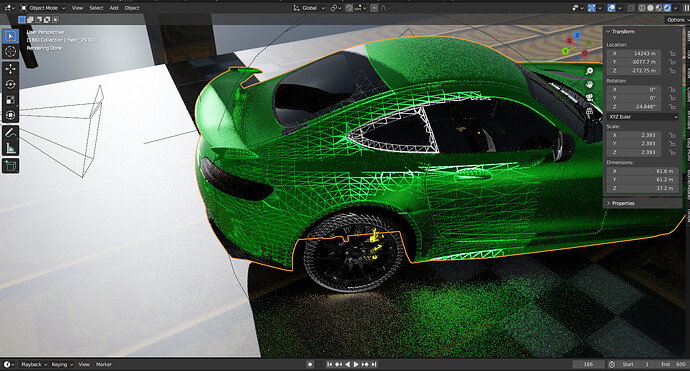Open the Options dropdown

click(676, 20)
